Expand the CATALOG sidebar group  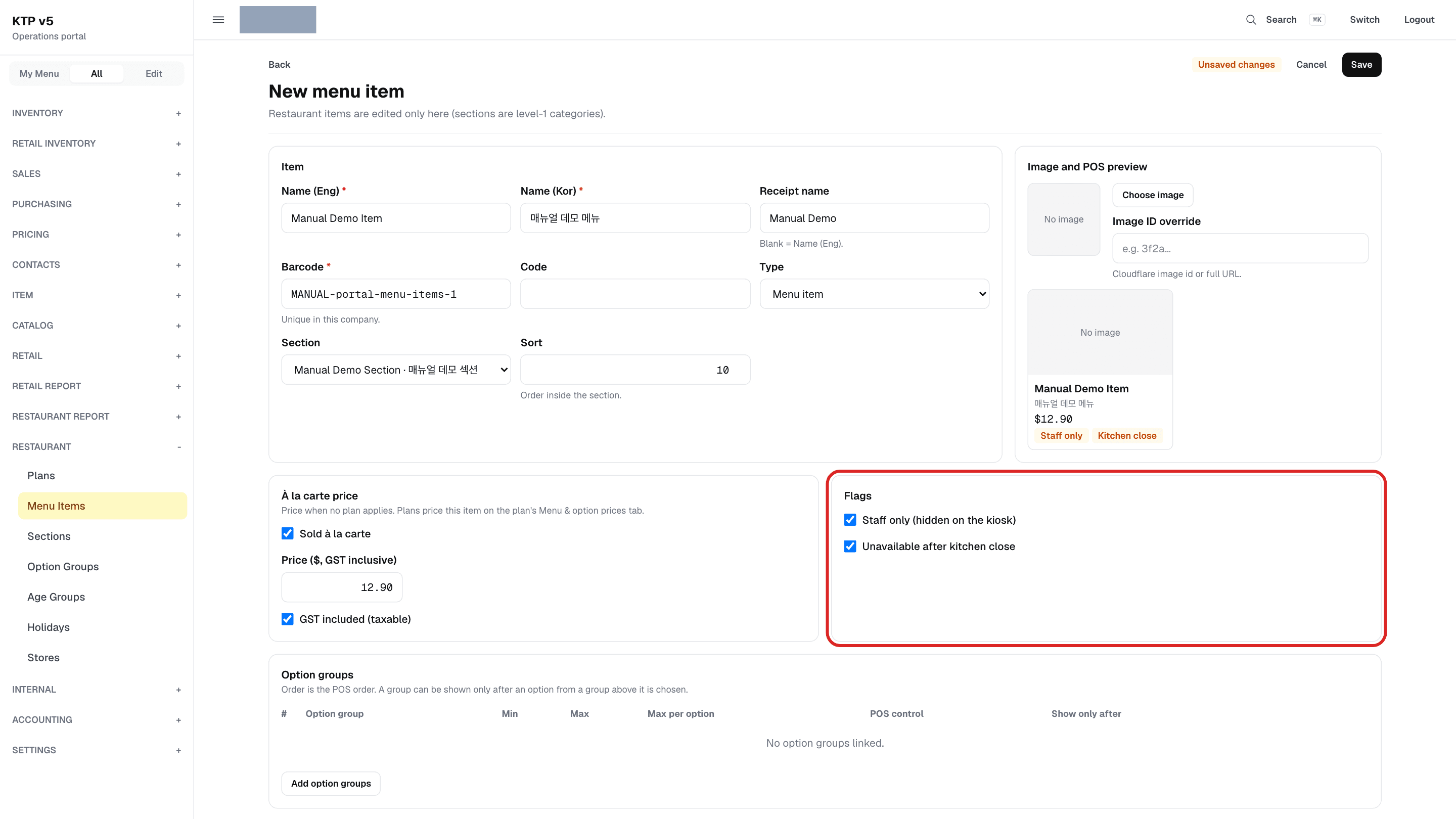pyautogui.click(x=97, y=326)
